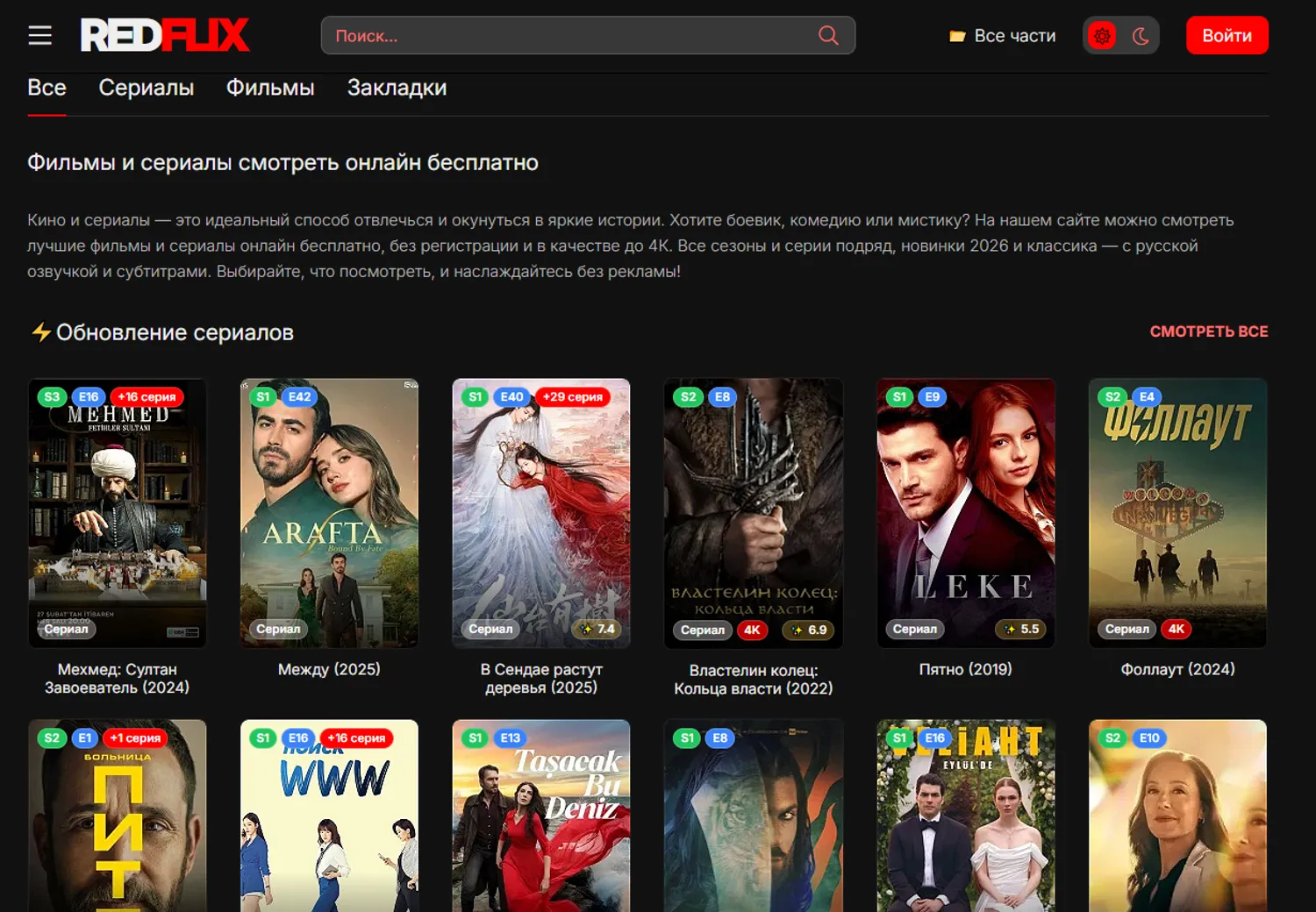Click the folder icon beside Все части
This screenshot has width=1316, height=912.
point(957,36)
